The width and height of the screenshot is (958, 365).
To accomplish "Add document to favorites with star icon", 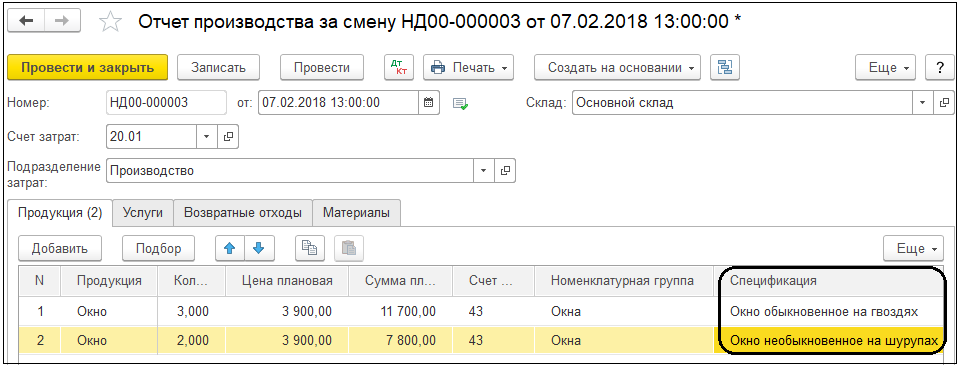I will 110,23.
